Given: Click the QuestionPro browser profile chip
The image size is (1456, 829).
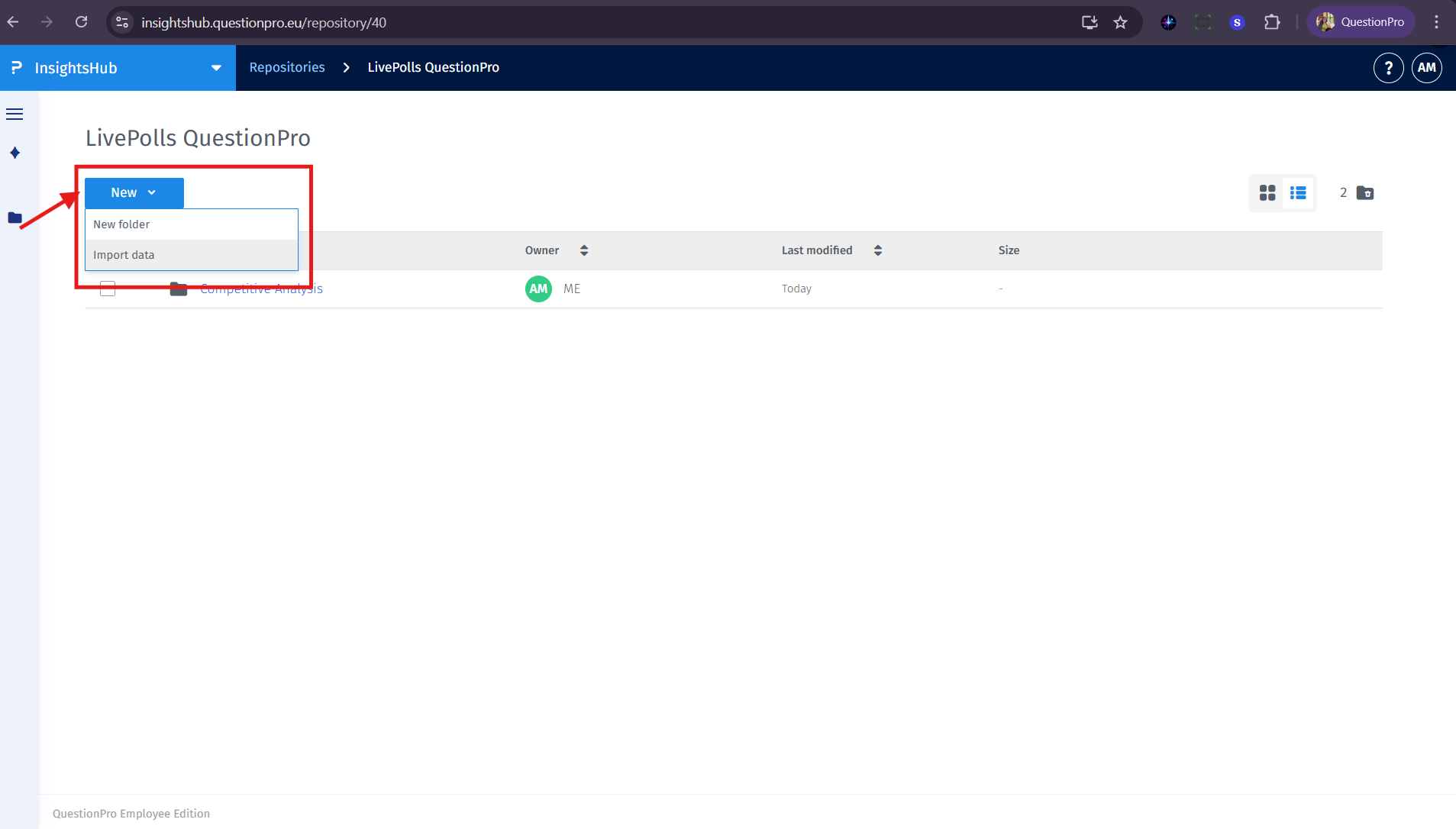Looking at the screenshot, I should pos(1361,21).
